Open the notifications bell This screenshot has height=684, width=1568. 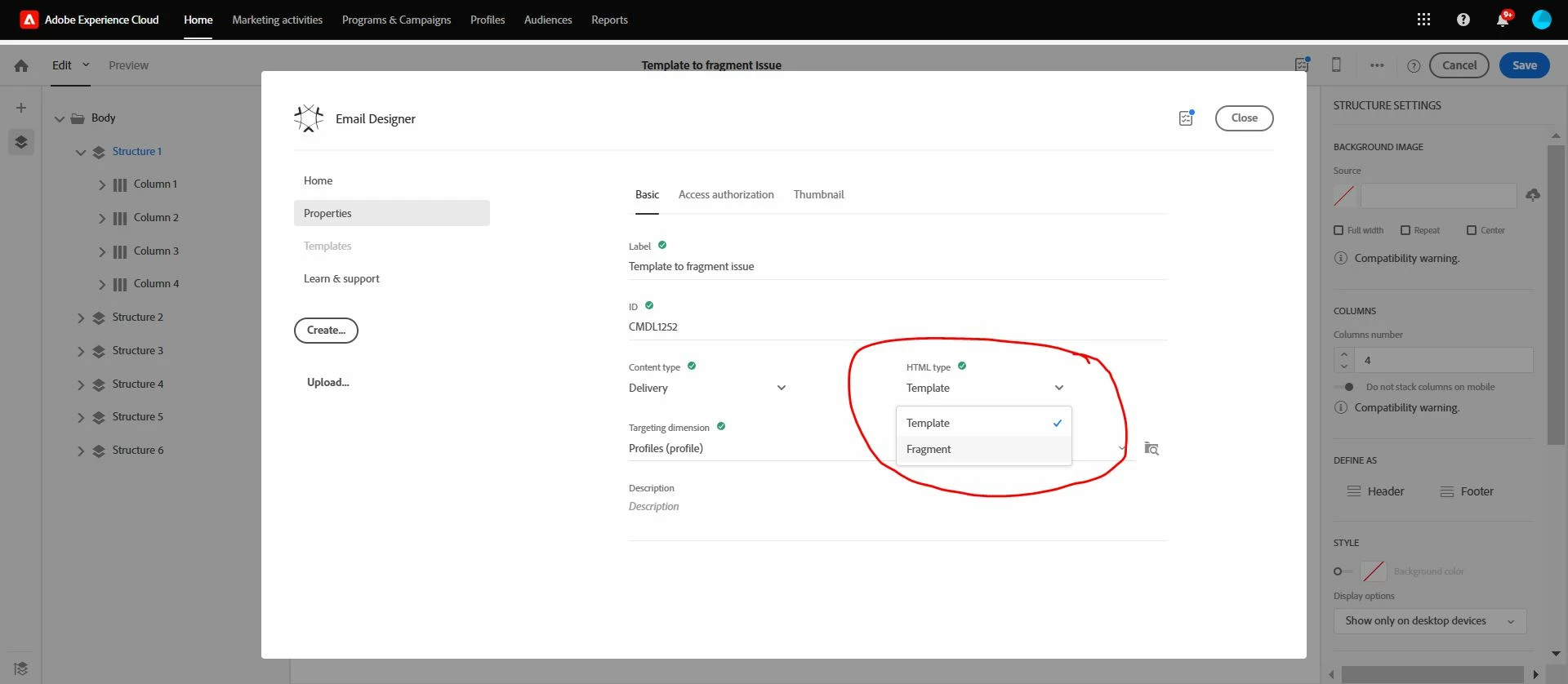click(x=1503, y=20)
